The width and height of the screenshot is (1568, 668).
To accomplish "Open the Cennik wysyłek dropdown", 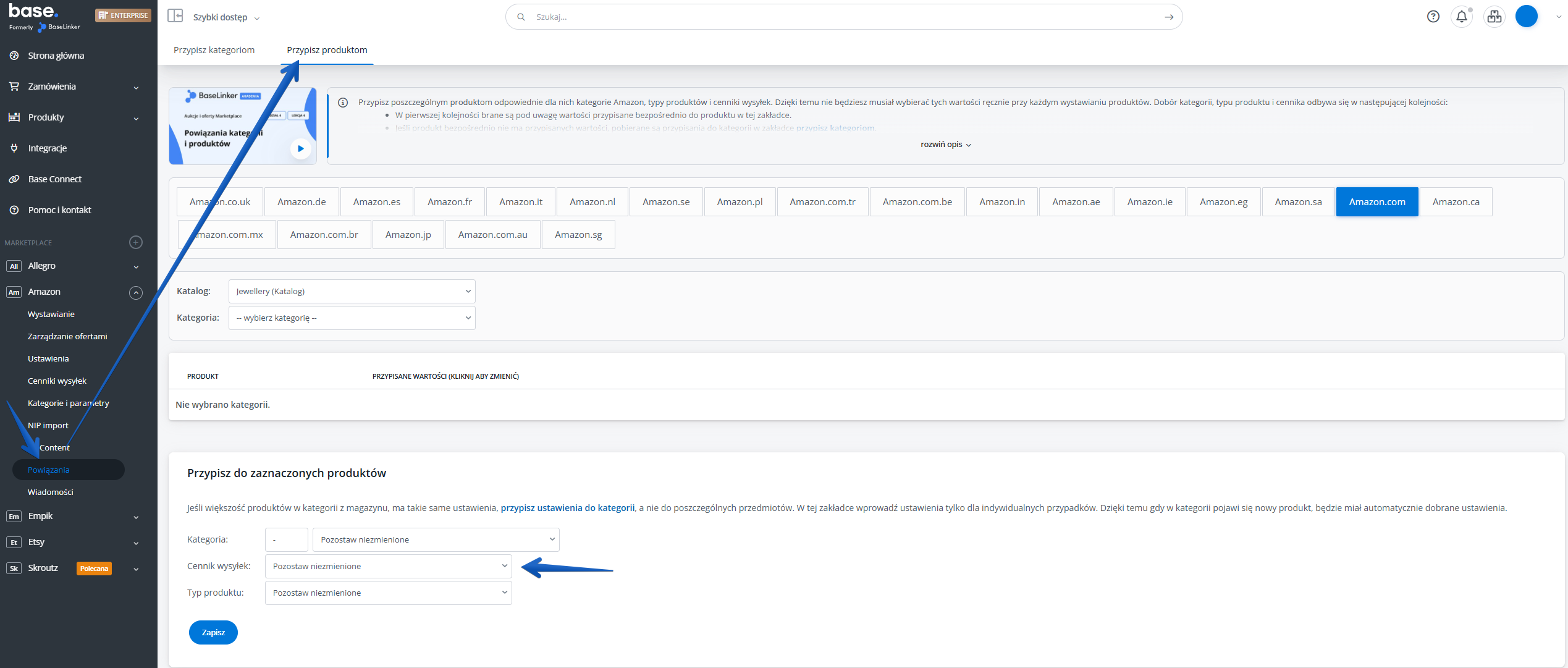I will click(x=388, y=566).
